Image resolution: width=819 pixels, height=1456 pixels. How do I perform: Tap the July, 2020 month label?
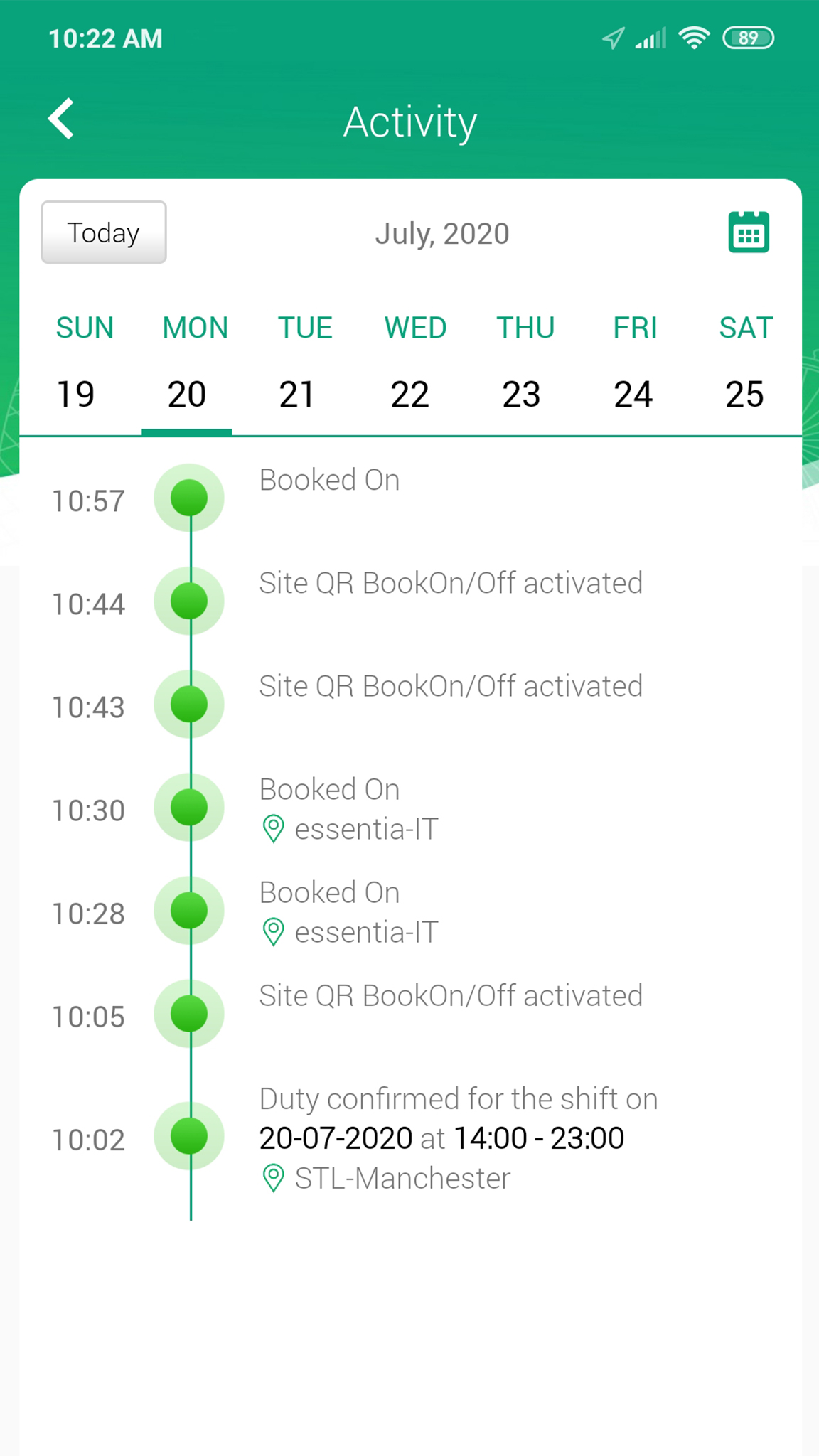coord(442,234)
